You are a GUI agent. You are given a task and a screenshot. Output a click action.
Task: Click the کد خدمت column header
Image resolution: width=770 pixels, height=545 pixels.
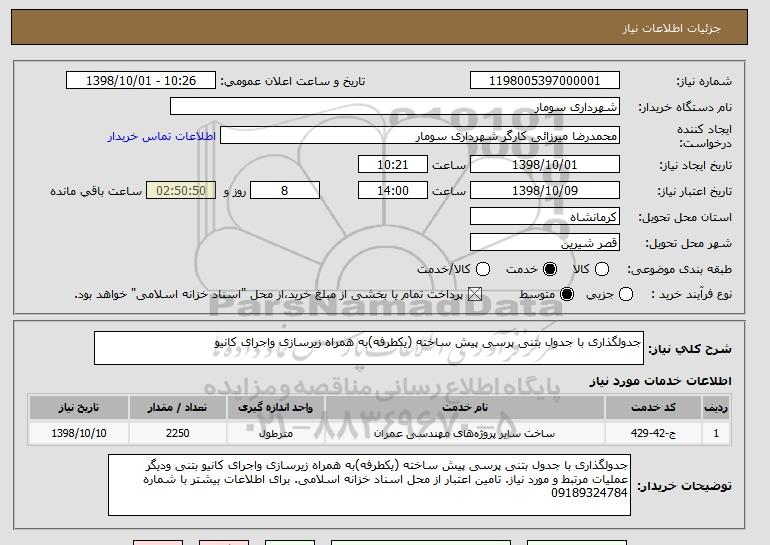tap(653, 408)
